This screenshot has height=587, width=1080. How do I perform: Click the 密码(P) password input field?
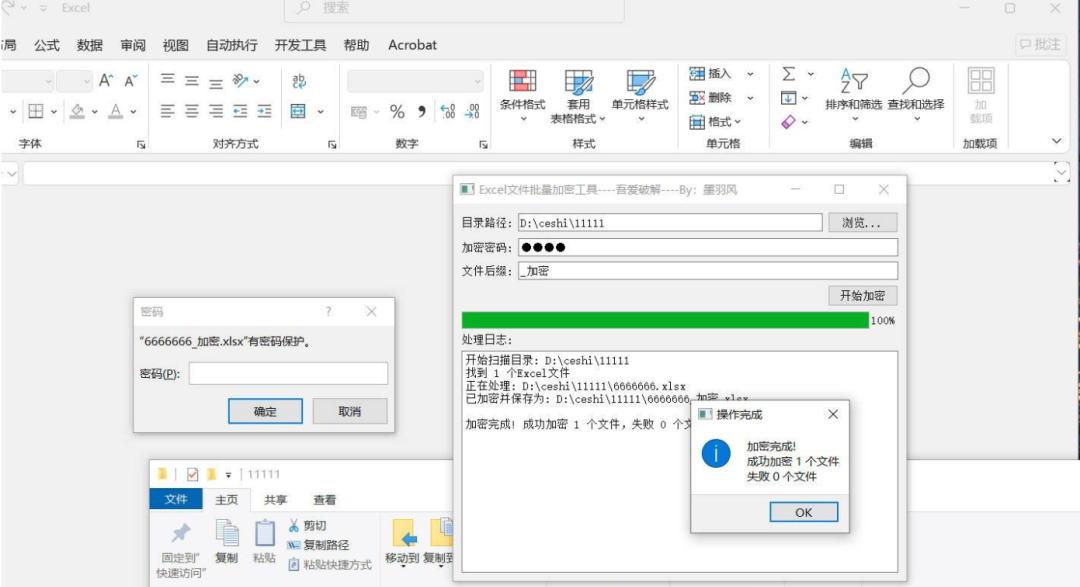[x=289, y=373]
